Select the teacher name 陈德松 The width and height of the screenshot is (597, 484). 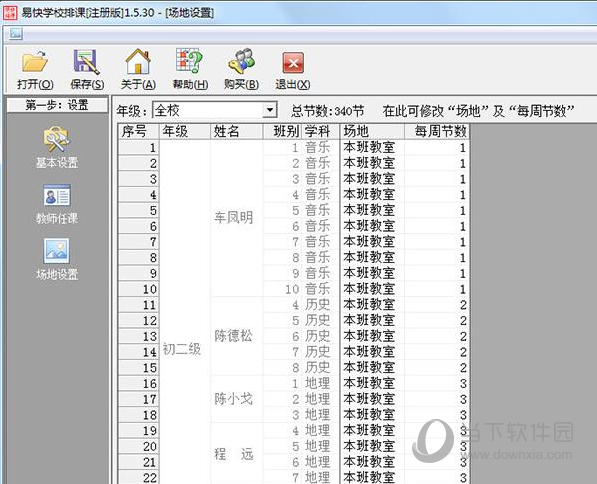tap(233, 336)
